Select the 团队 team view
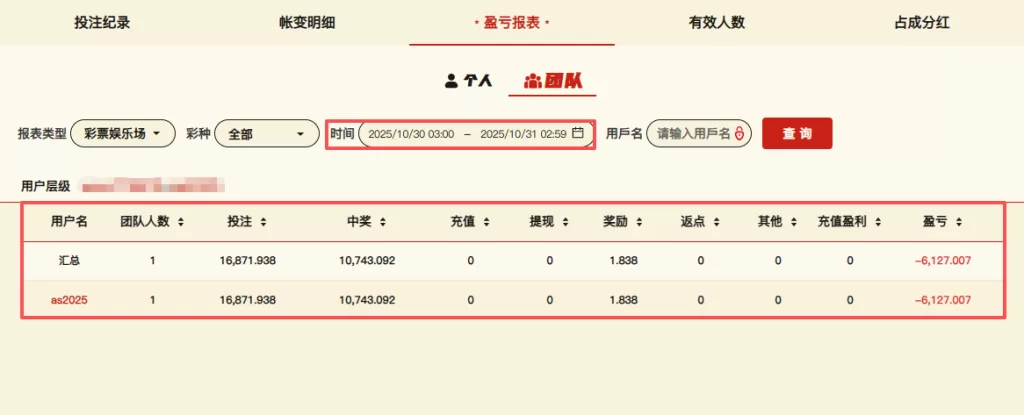This screenshot has width=1024, height=415. pos(552,81)
